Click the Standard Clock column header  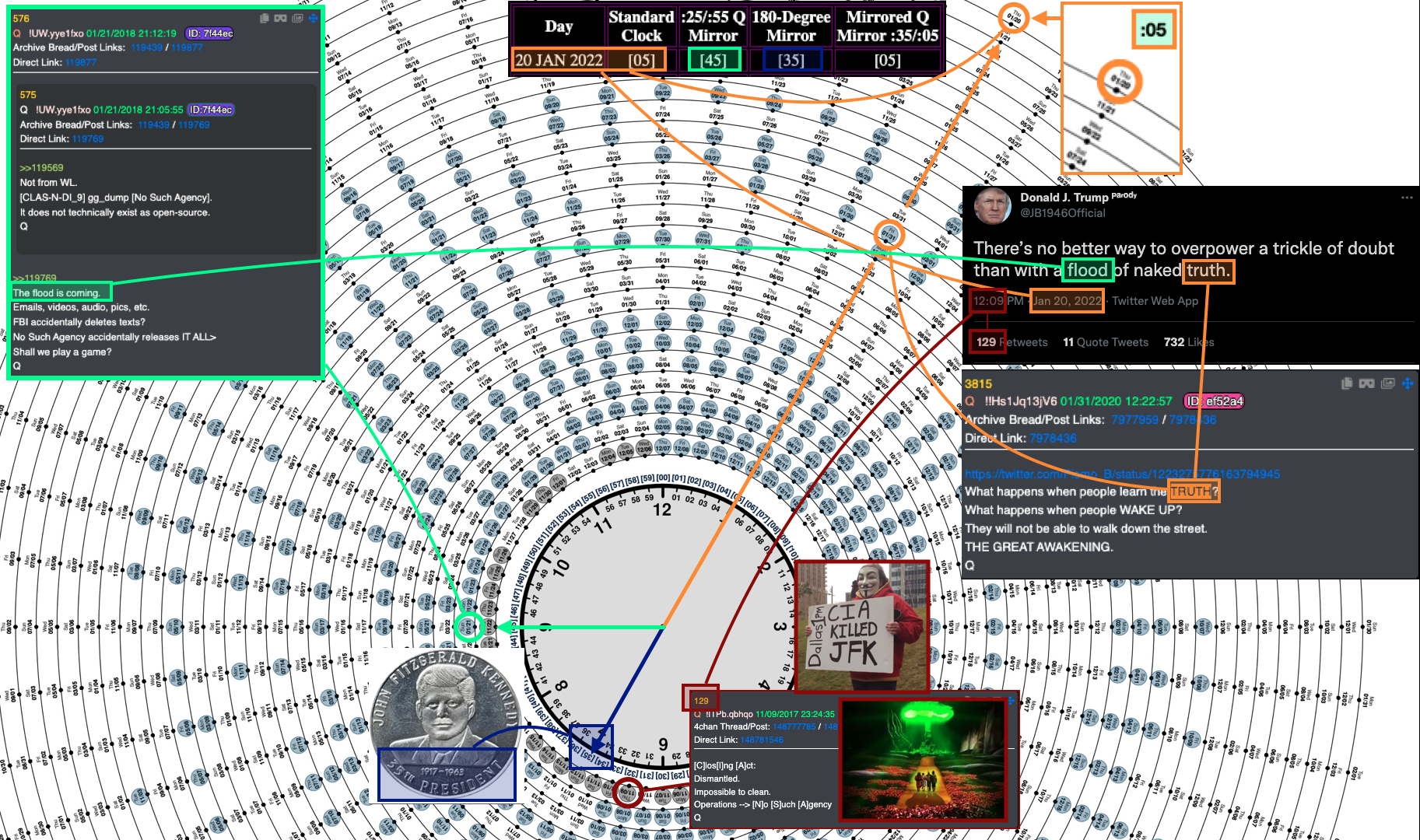tap(641, 26)
